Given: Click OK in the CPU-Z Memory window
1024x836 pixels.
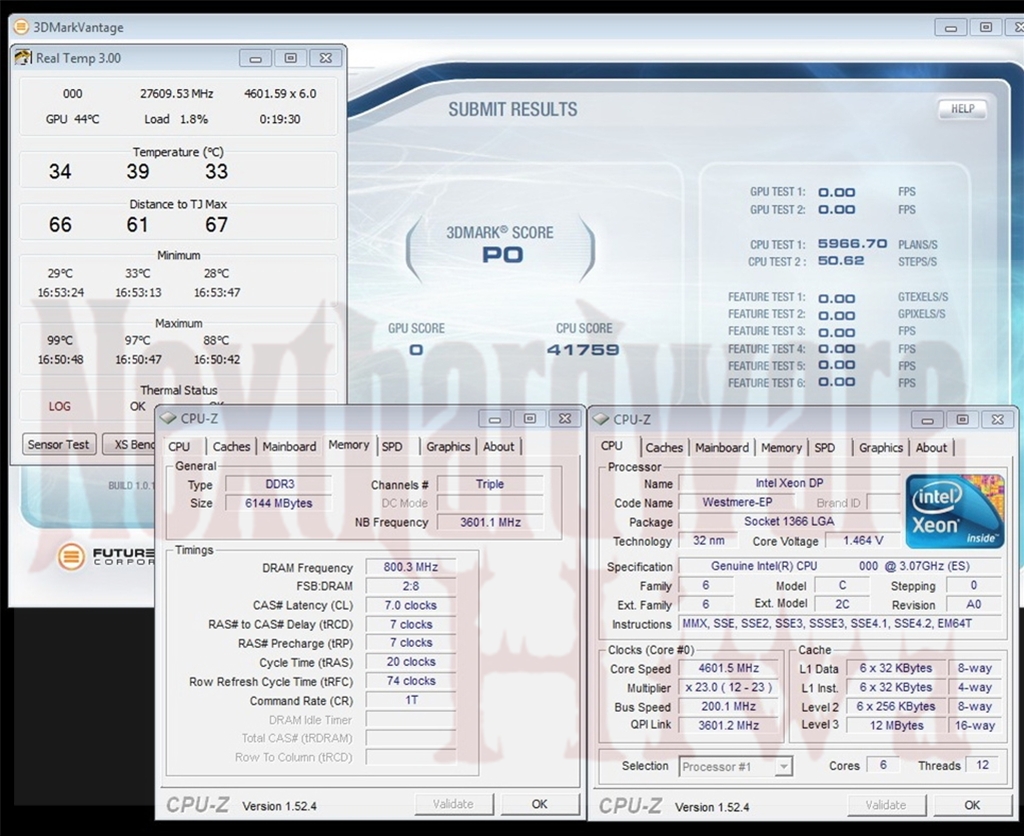Looking at the screenshot, I should pos(539,804).
